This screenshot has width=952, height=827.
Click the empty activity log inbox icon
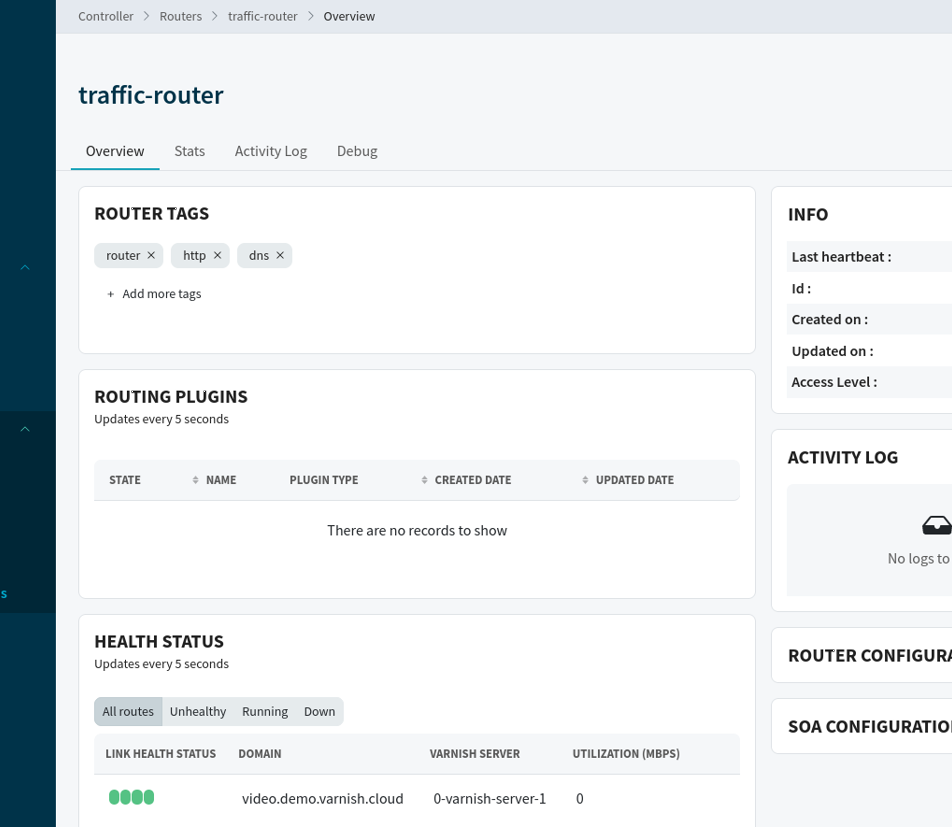[x=936, y=526]
